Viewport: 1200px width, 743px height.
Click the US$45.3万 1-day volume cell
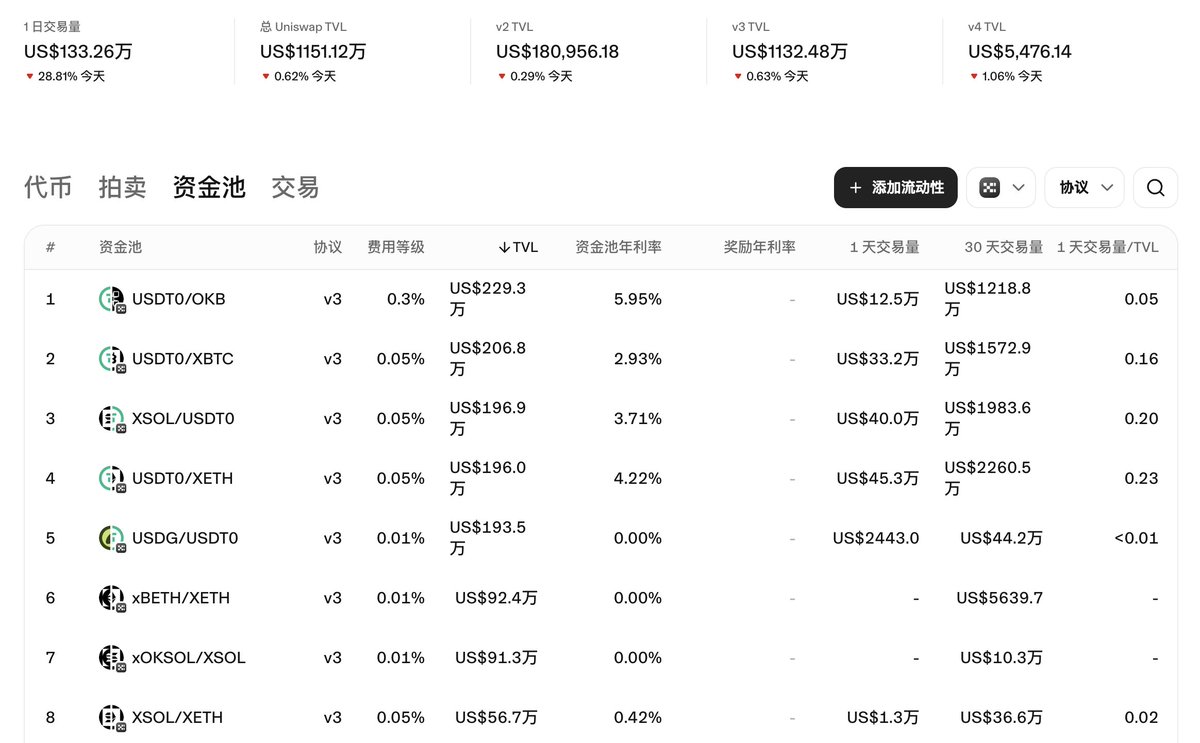click(x=878, y=479)
